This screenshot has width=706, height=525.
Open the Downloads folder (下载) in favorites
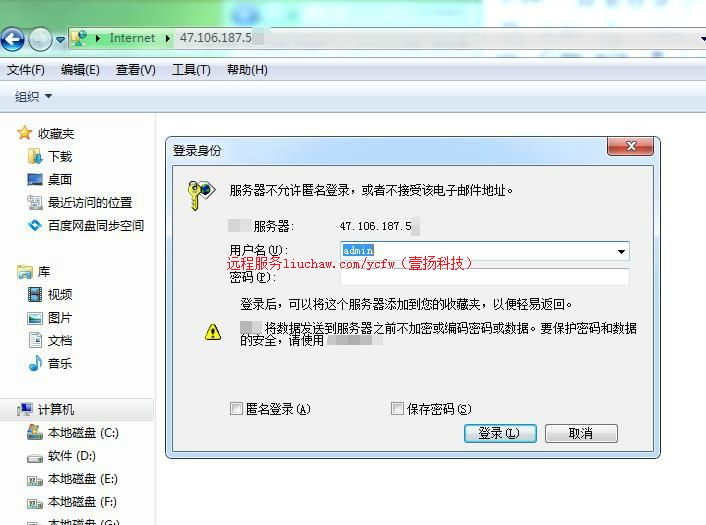point(59,156)
